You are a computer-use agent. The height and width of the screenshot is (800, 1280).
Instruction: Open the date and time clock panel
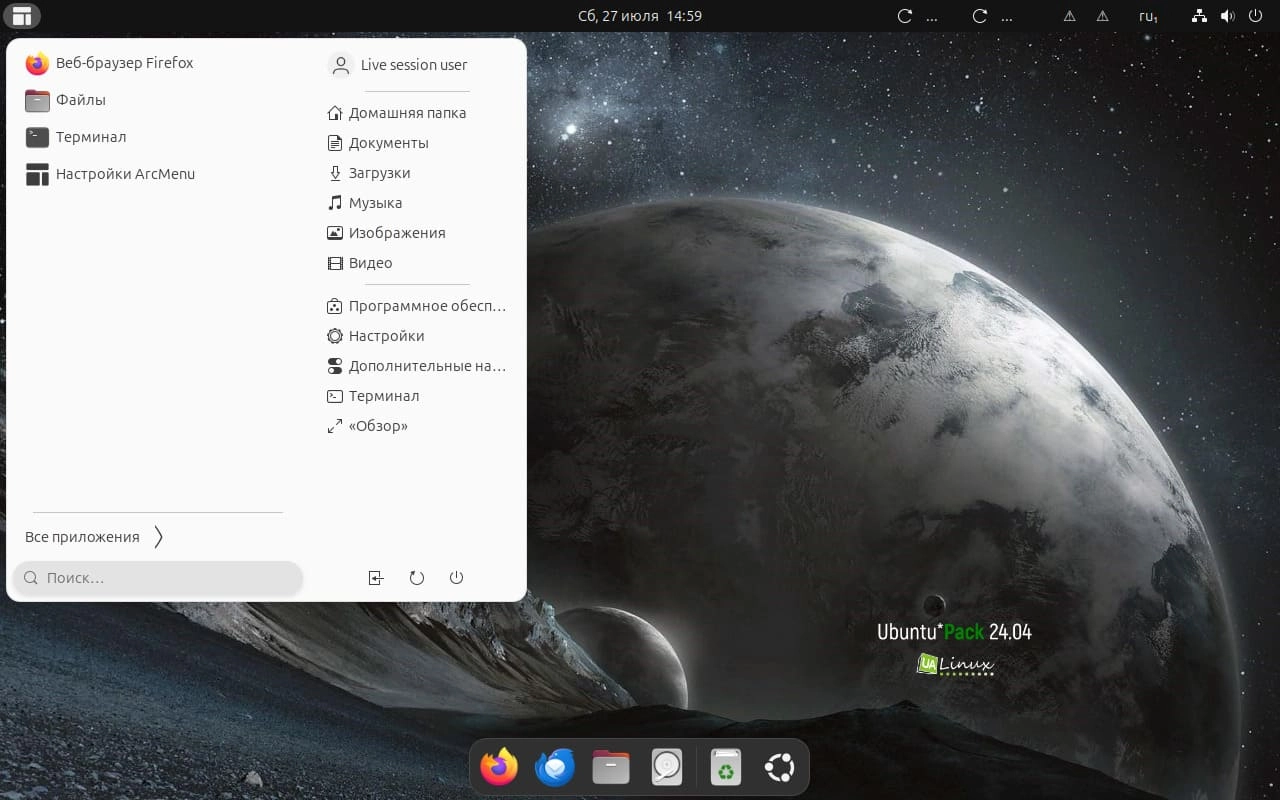click(640, 16)
